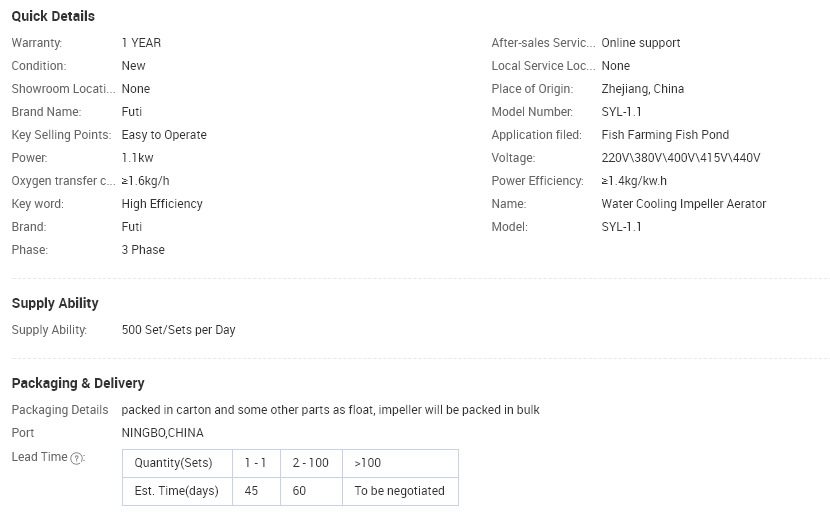
Task: Click the Water Cooling Impeller Aerator name value
Action: (683, 204)
